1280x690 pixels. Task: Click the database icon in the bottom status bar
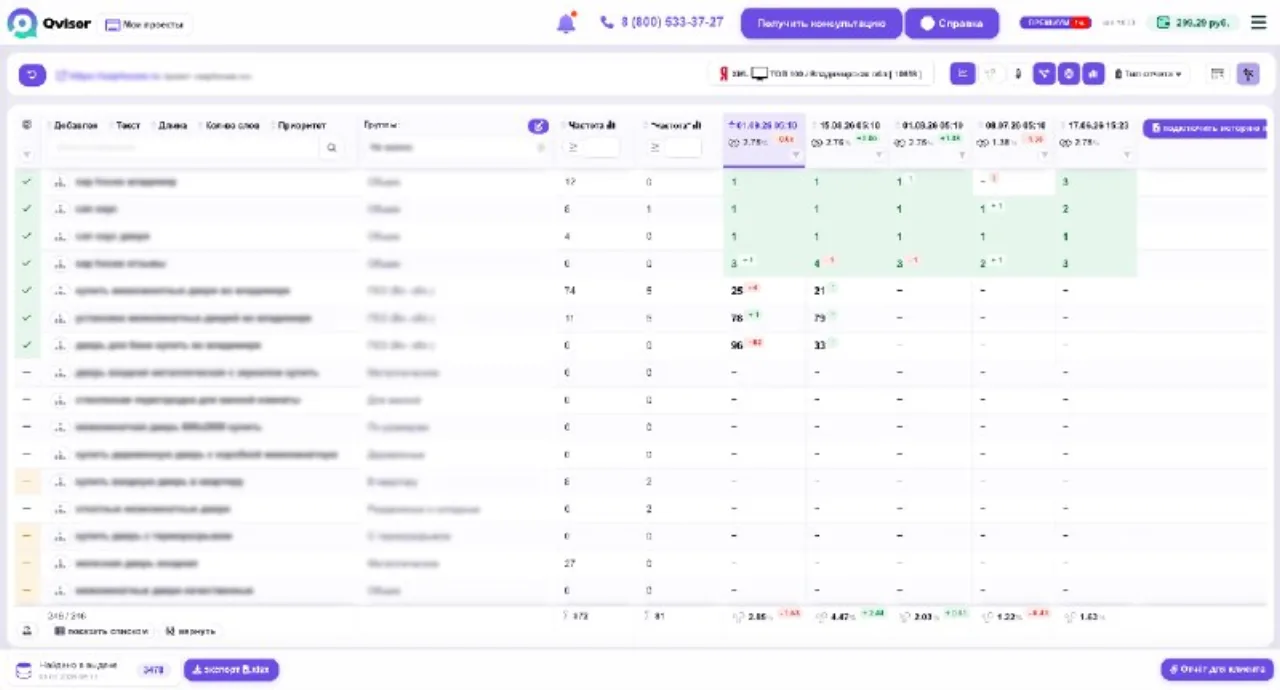24,670
